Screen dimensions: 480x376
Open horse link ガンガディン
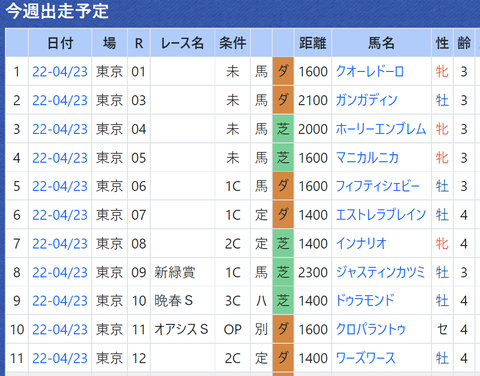(x=366, y=100)
